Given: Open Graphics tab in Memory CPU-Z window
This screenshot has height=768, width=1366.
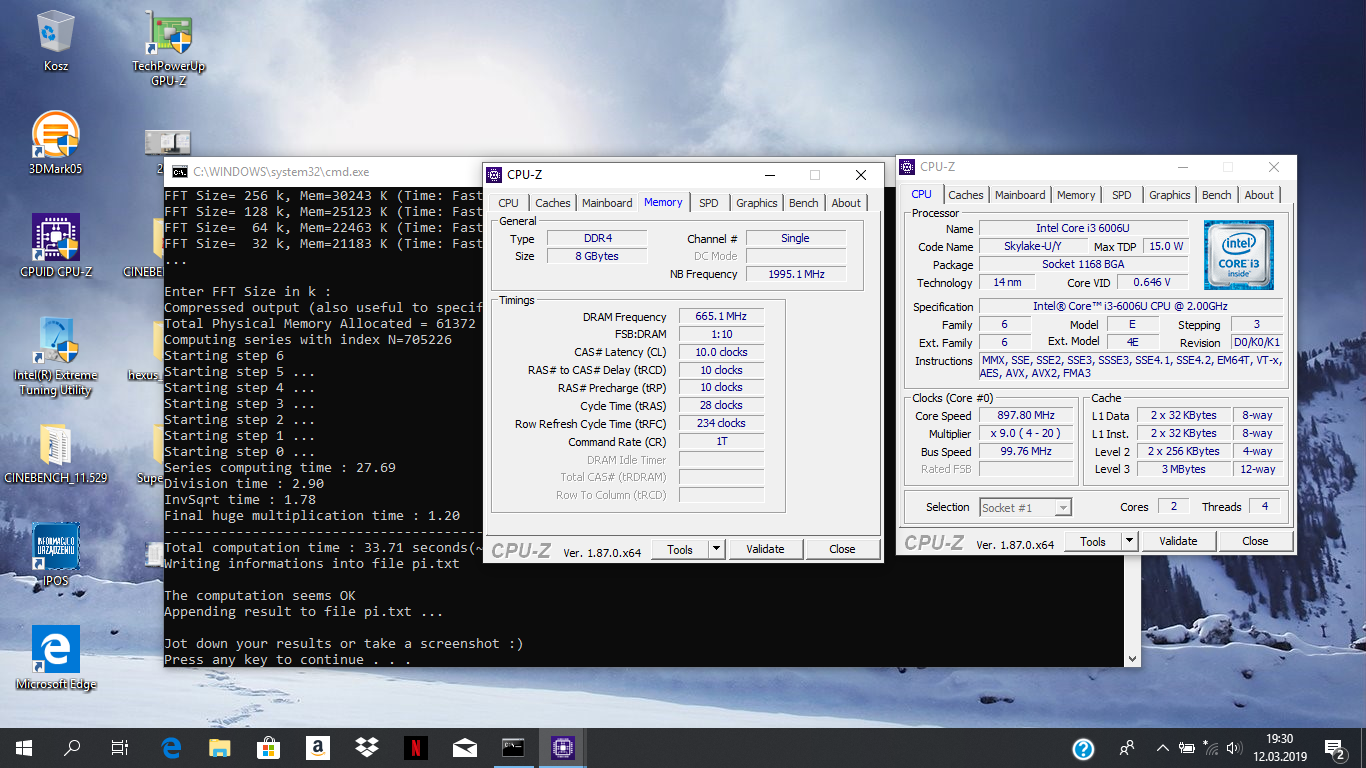Looking at the screenshot, I should [x=757, y=203].
